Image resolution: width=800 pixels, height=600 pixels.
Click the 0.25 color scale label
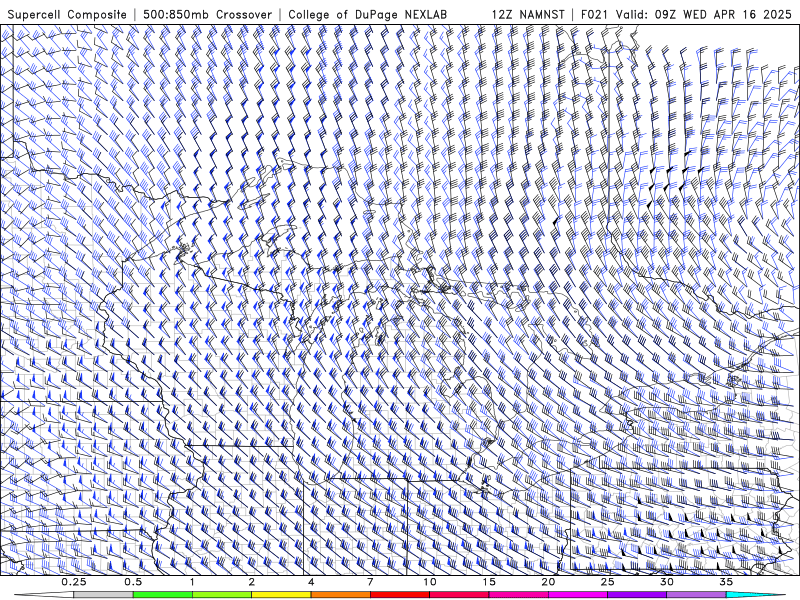point(74,582)
